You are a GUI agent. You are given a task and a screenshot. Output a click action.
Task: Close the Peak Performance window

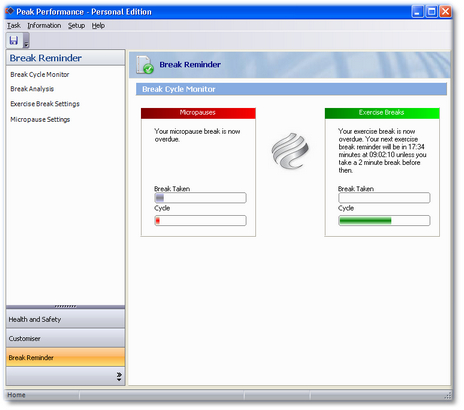446,12
